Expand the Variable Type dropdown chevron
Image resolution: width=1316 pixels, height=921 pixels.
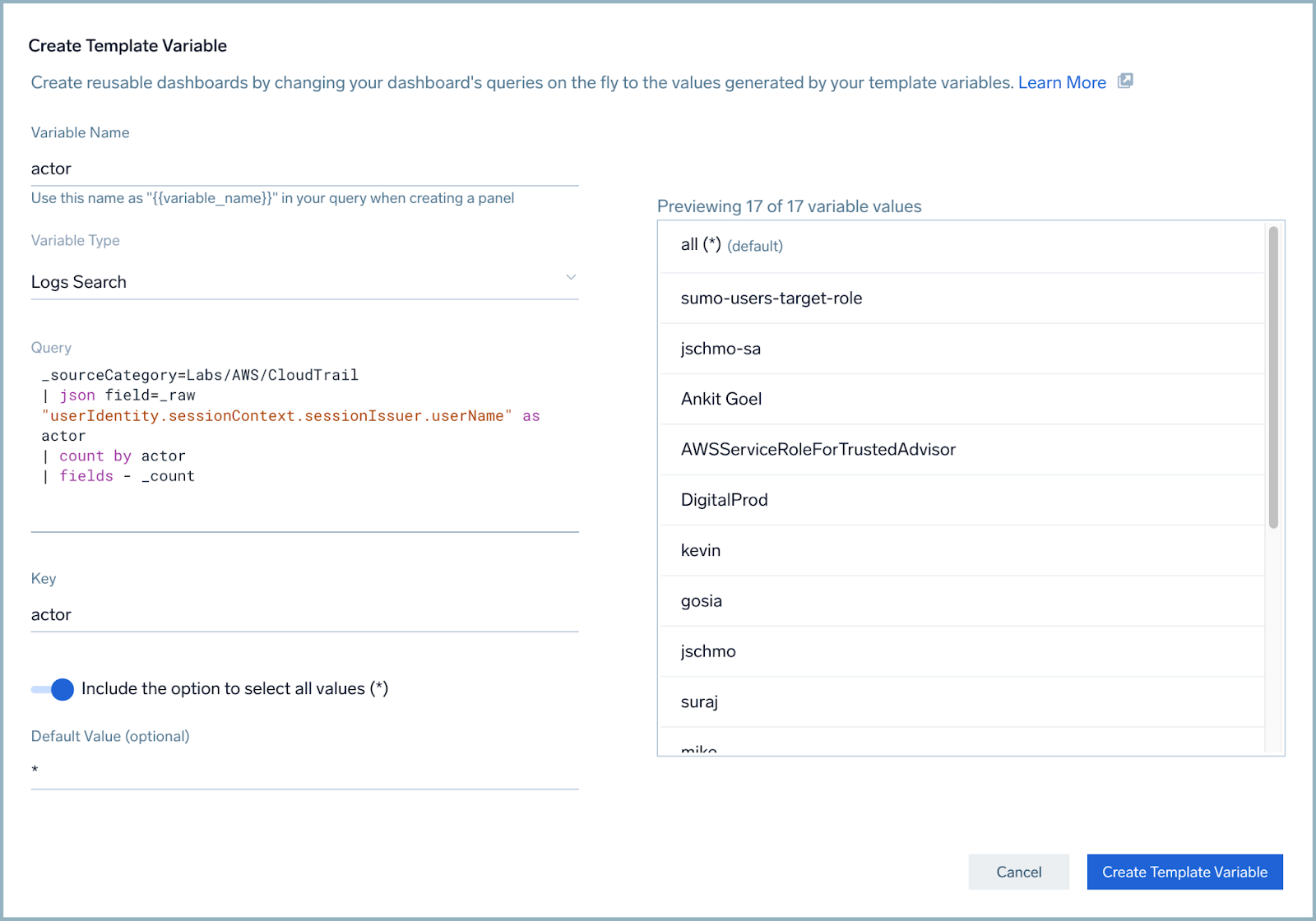(570, 278)
